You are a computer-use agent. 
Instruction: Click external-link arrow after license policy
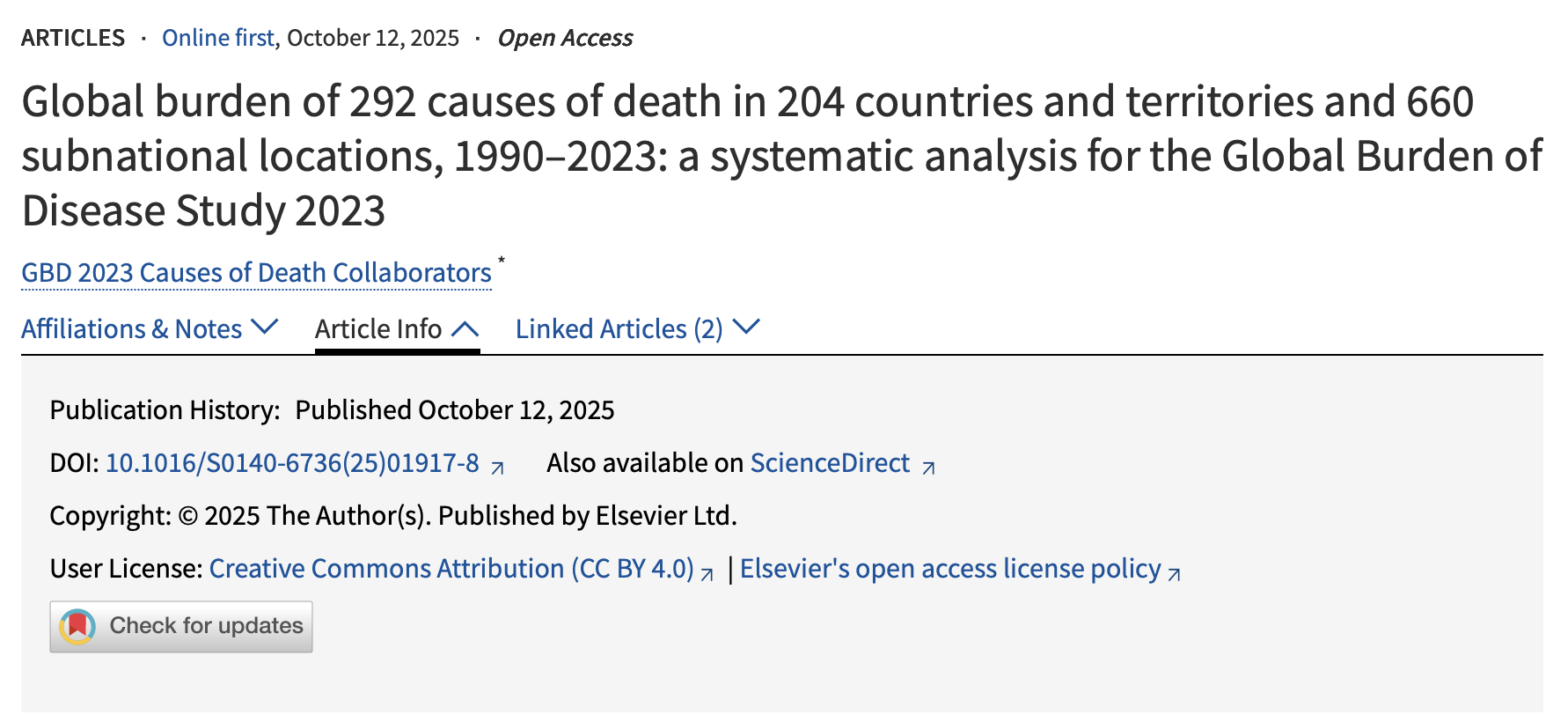pos(1174,574)
